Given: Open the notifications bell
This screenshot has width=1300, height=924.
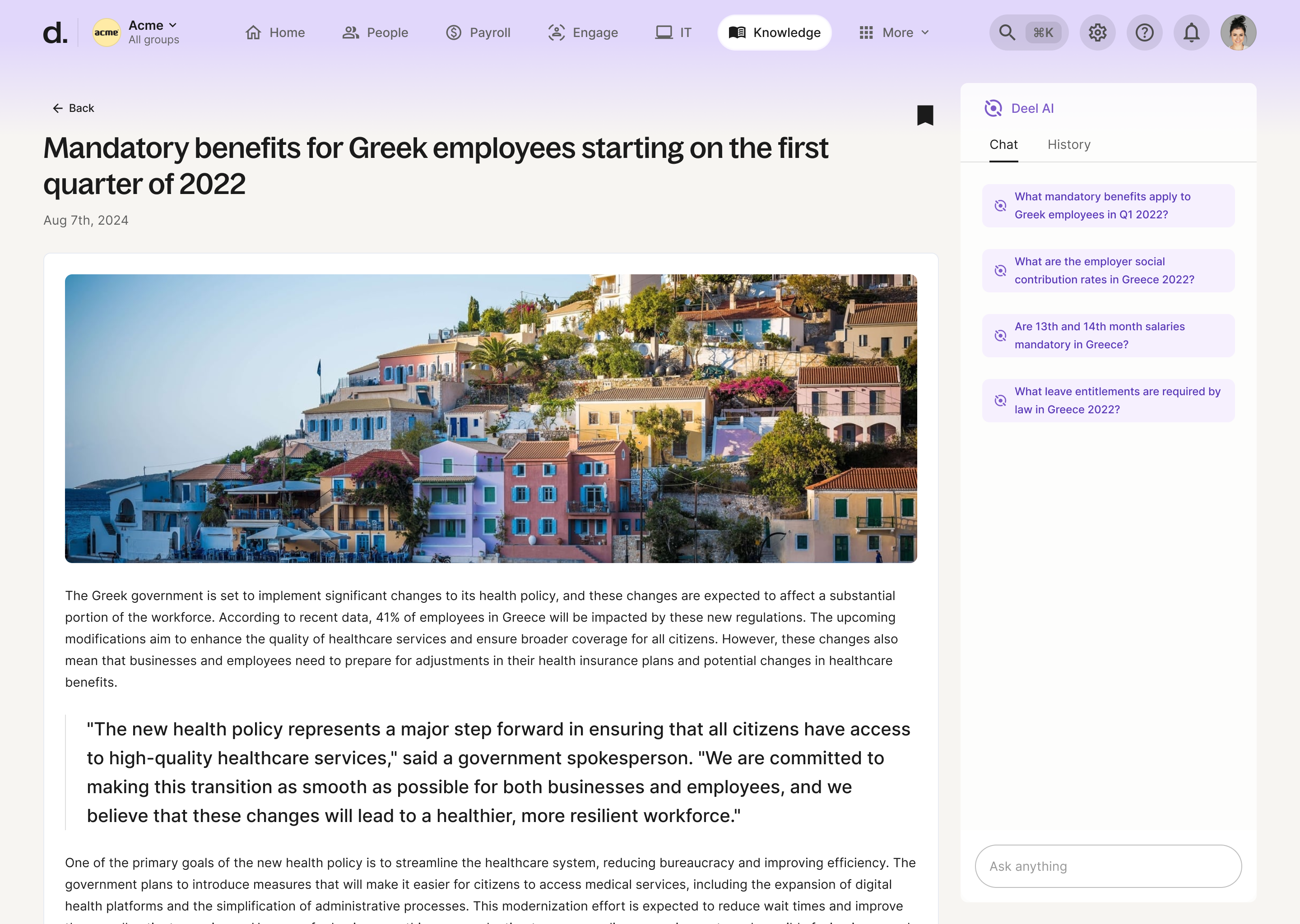Looking at the screenshot, I should pyautogui.click(x=1191, y=33).
